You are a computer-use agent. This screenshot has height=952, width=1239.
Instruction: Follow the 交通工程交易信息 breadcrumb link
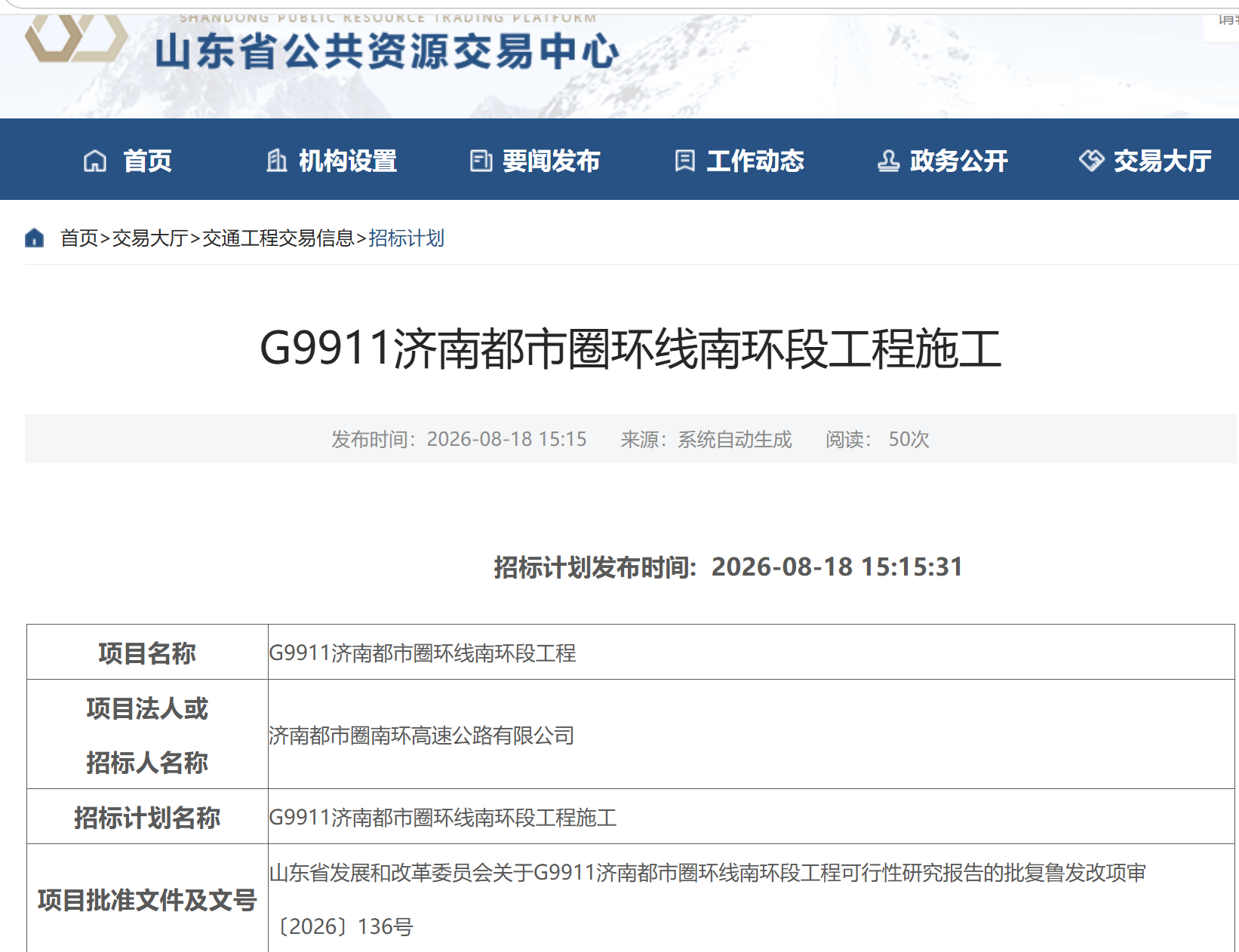[x=278, y=238]
